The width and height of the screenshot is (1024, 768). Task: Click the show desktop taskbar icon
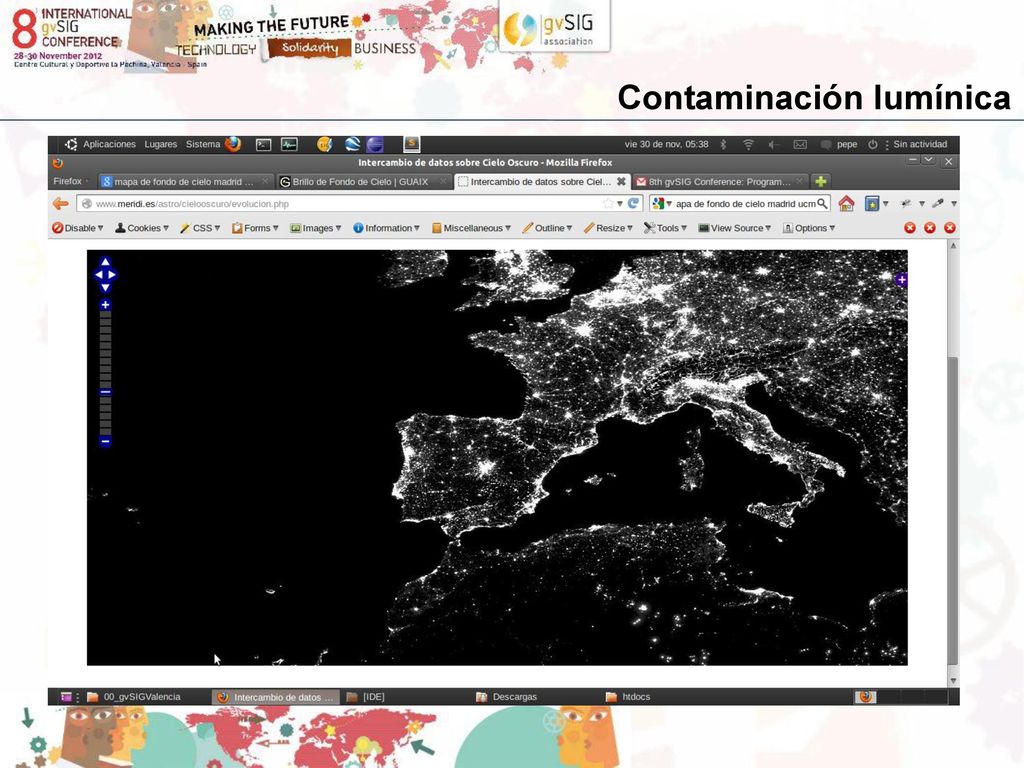point(66,697)
